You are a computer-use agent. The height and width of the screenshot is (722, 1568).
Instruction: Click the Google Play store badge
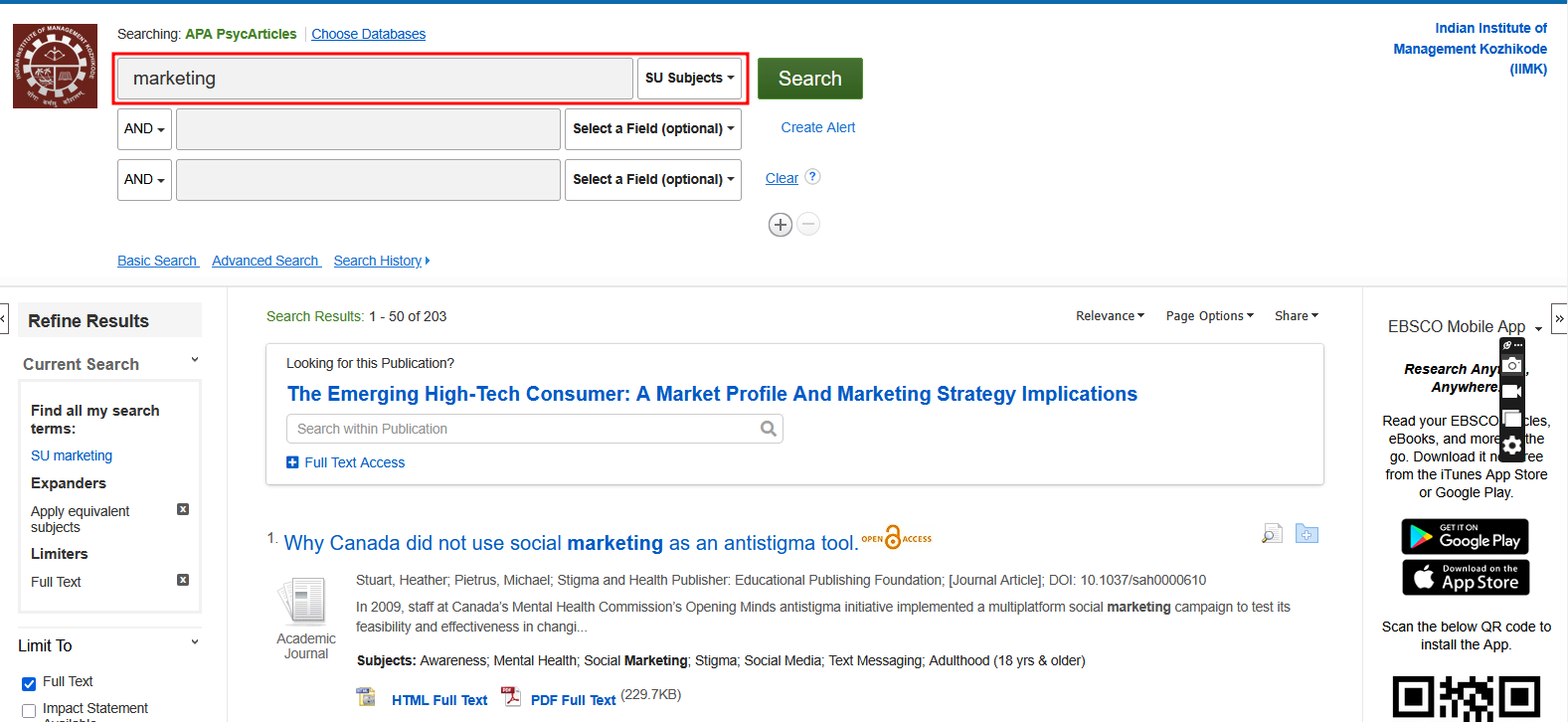pyautogui.click(x=1465, y=537)
